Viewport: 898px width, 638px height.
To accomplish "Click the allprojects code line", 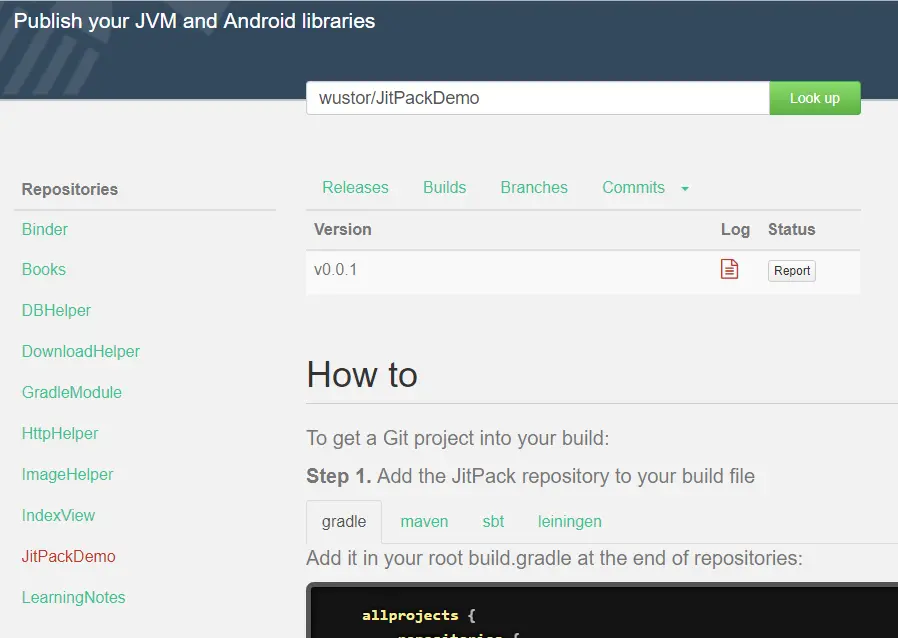I will click(x=419, y=616).
